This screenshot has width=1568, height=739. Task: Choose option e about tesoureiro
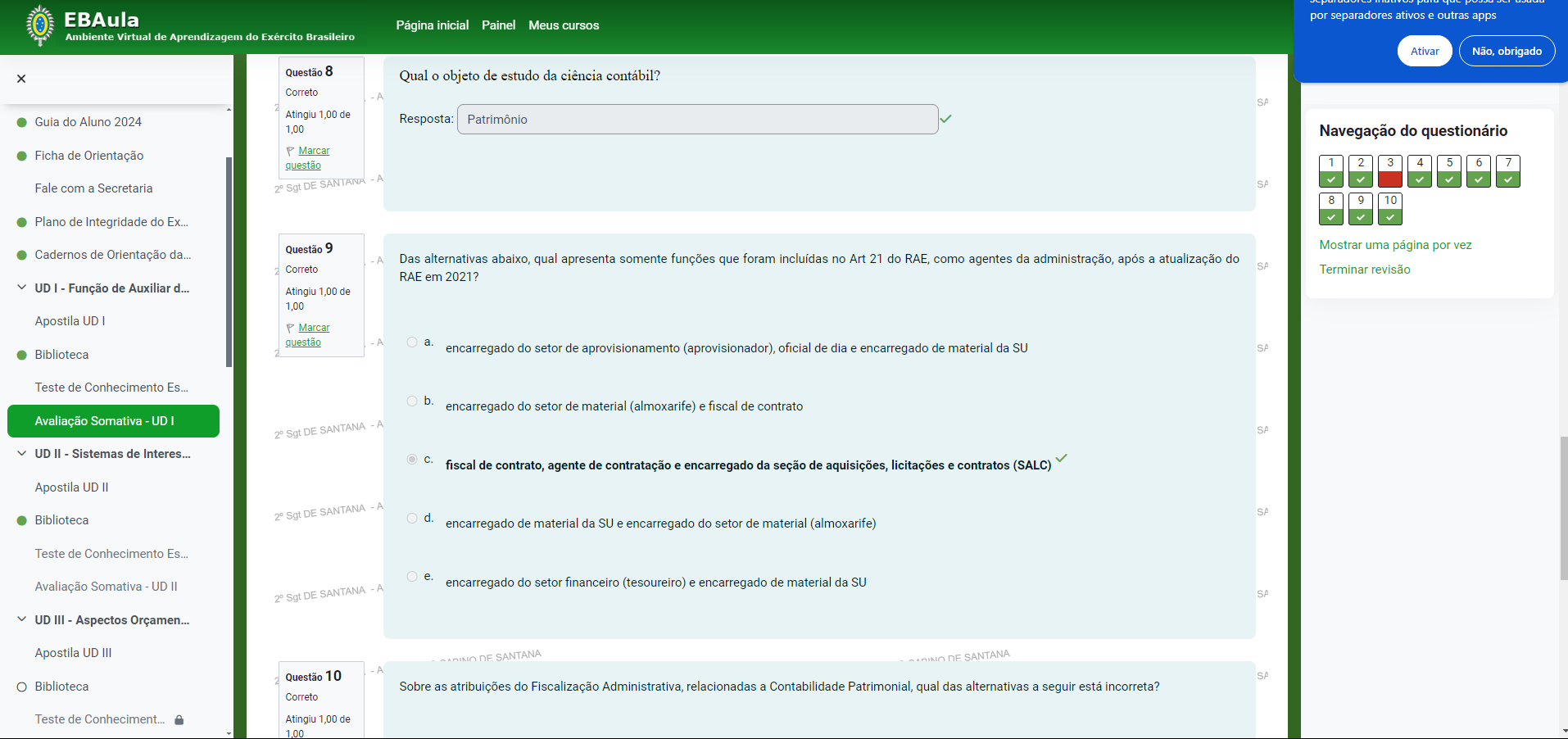(412, 577)
